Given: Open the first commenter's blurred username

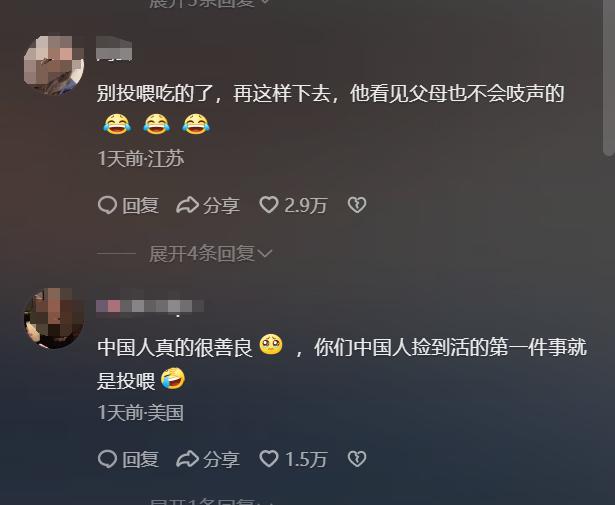Looking at the screenshot, I should [114, 49].
